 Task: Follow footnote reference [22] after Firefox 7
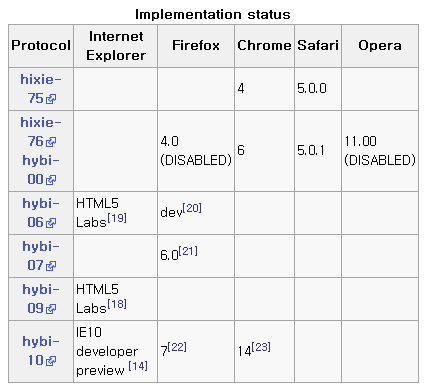tap(177, 347)
